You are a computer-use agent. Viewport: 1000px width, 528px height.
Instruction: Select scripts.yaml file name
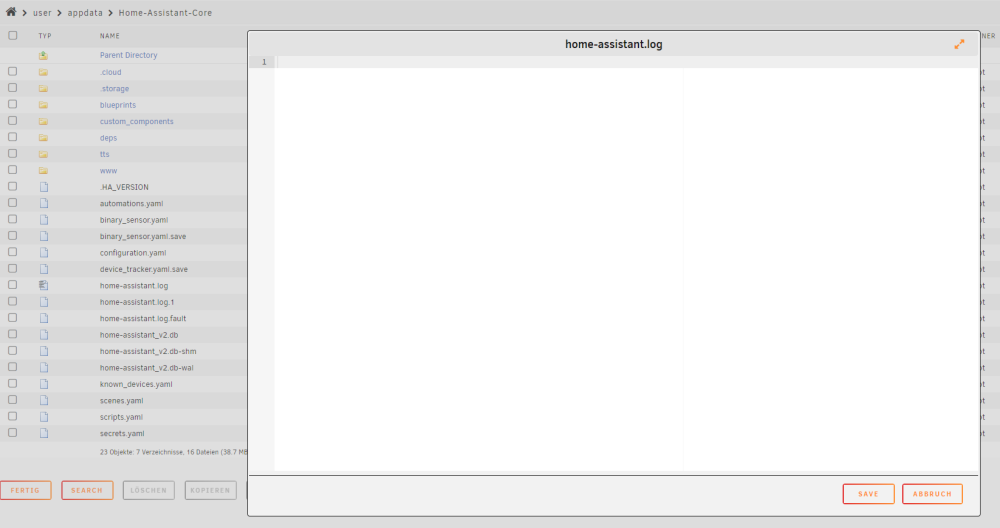(121, 417)
